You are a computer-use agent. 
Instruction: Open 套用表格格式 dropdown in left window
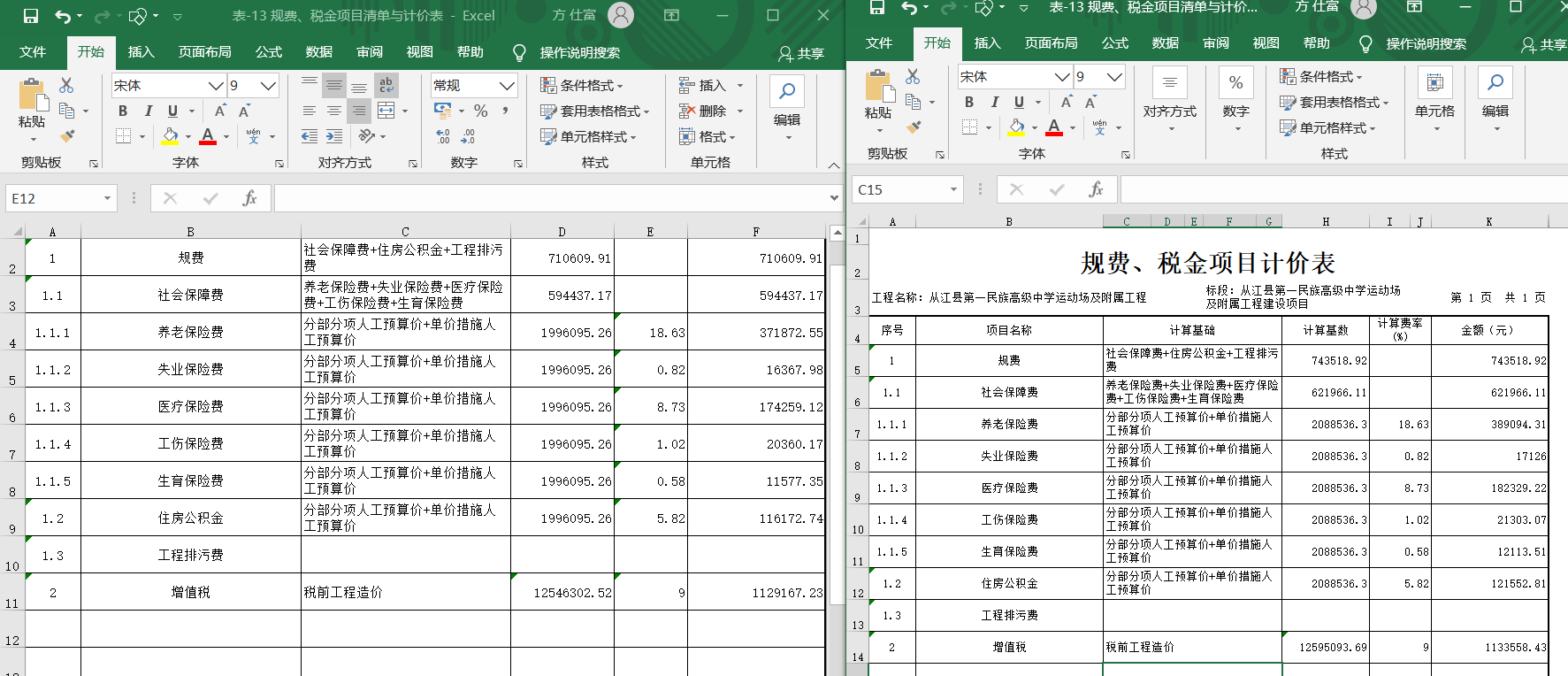pos(594,111)
